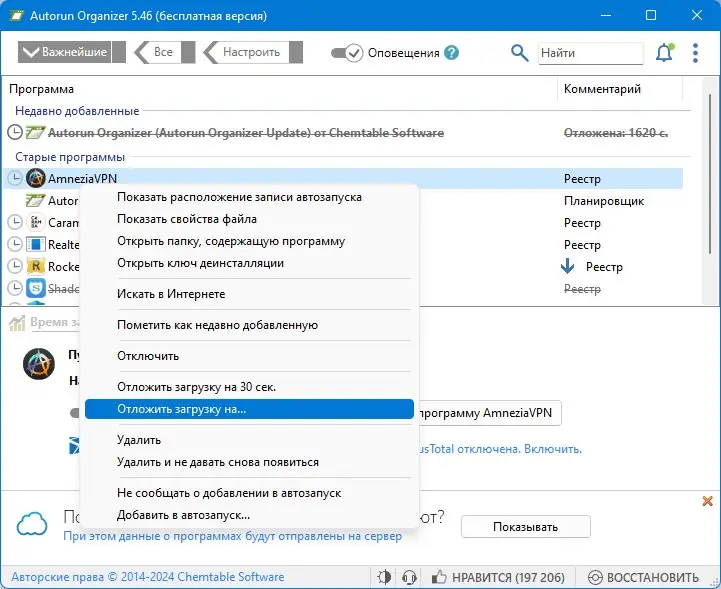This screenshot has width=721, height=589.
Task: Click the Комментарий column header
Action: click(x=602, y=89)
